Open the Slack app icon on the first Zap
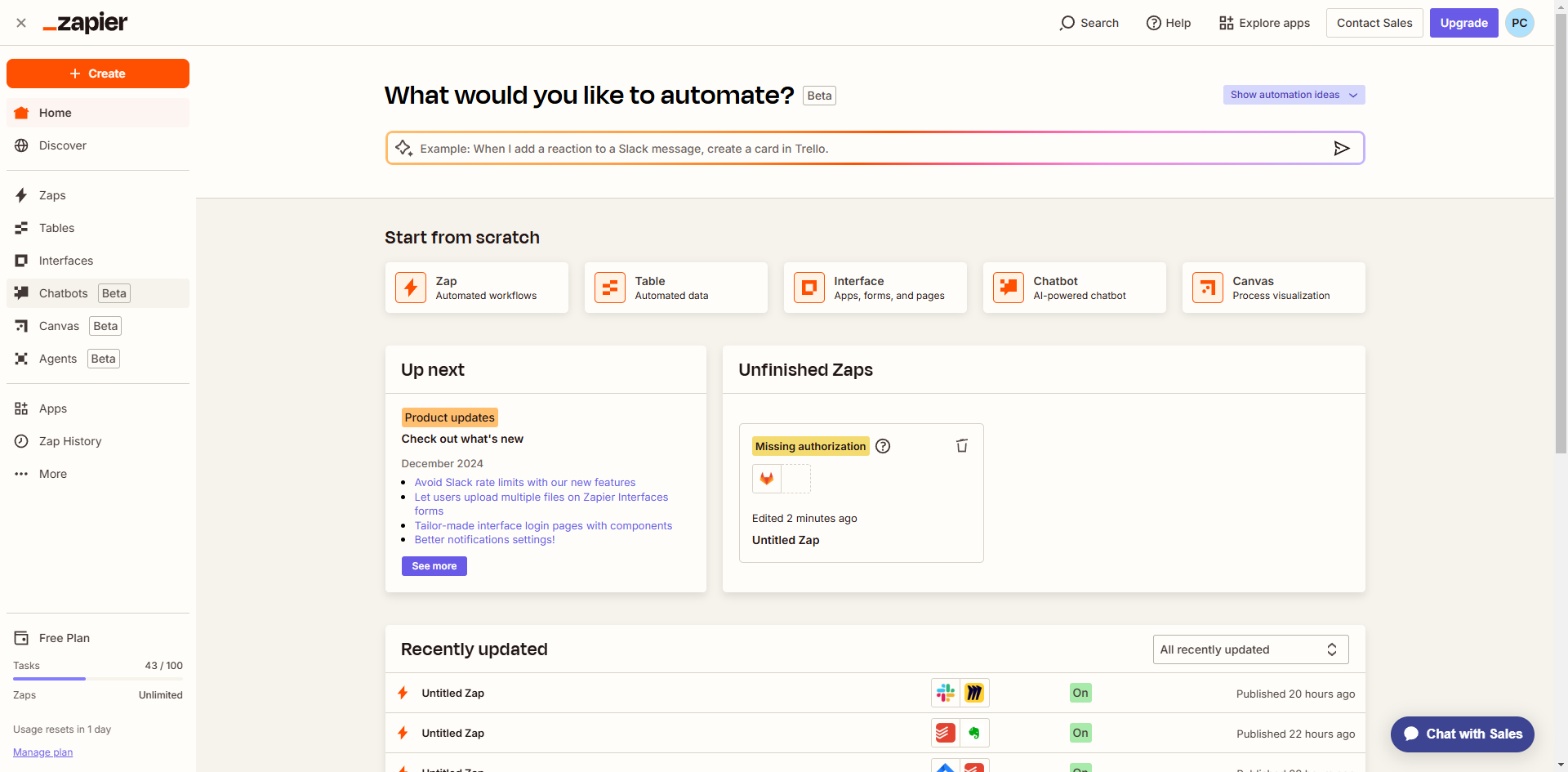 tap(946, 693)
